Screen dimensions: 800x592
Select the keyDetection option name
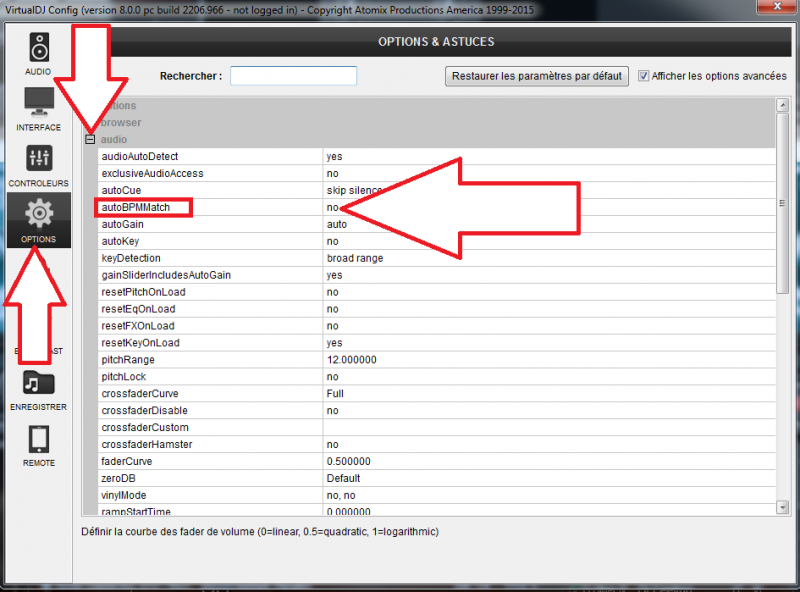point(131,258)
